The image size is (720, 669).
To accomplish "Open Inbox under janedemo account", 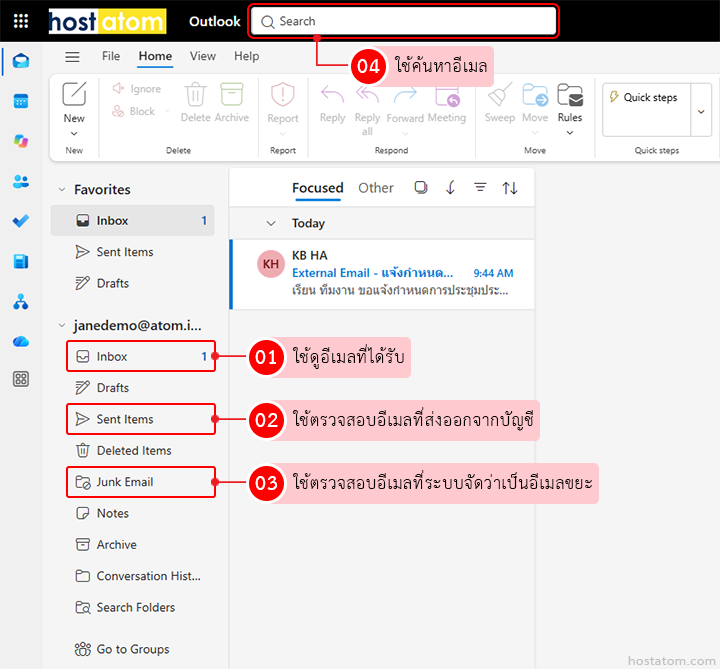I will pyautogui.click(x=141, y=356).
